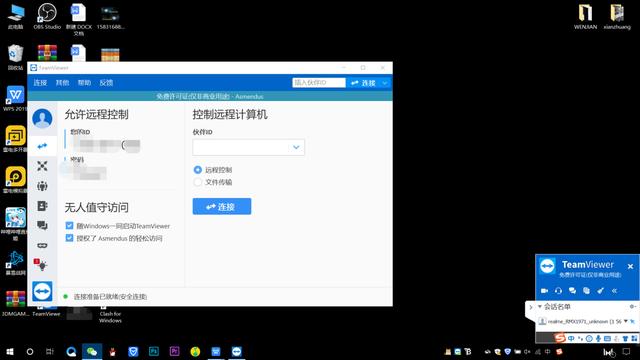Toggle easy access granted to Asmendus checkbox
This screenshot has height=360, width=640.
(69, 238)
